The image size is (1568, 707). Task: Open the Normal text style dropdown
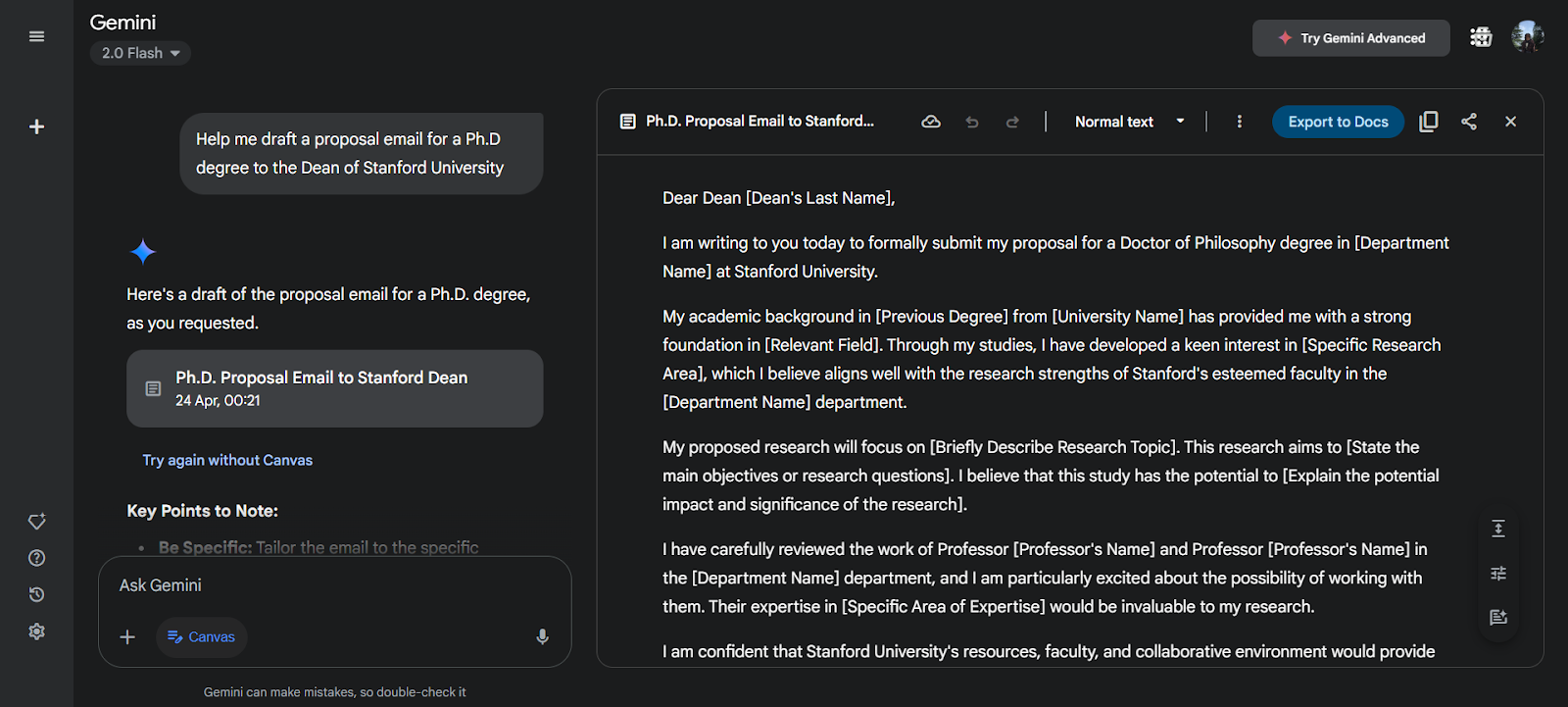coord(1130,122)
